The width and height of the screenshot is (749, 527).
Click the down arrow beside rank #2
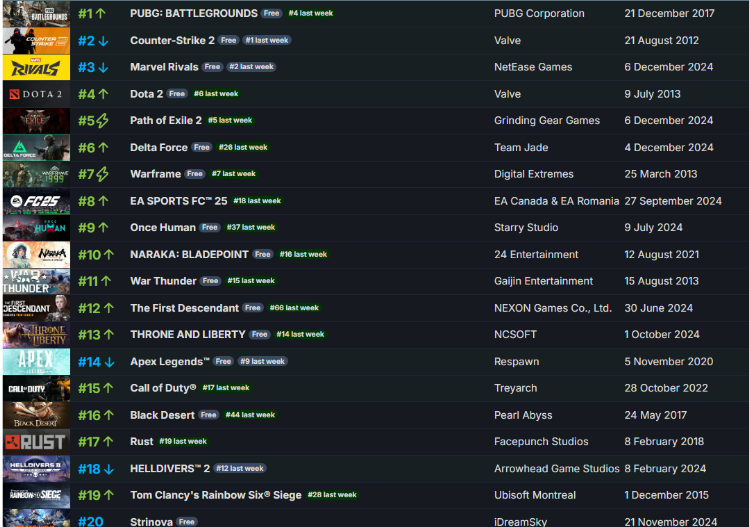click(103, 41)
